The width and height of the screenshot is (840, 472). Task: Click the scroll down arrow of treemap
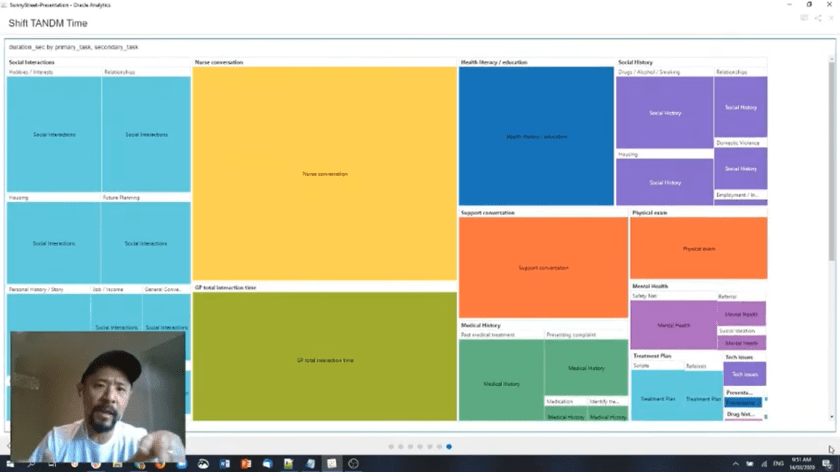831,415
